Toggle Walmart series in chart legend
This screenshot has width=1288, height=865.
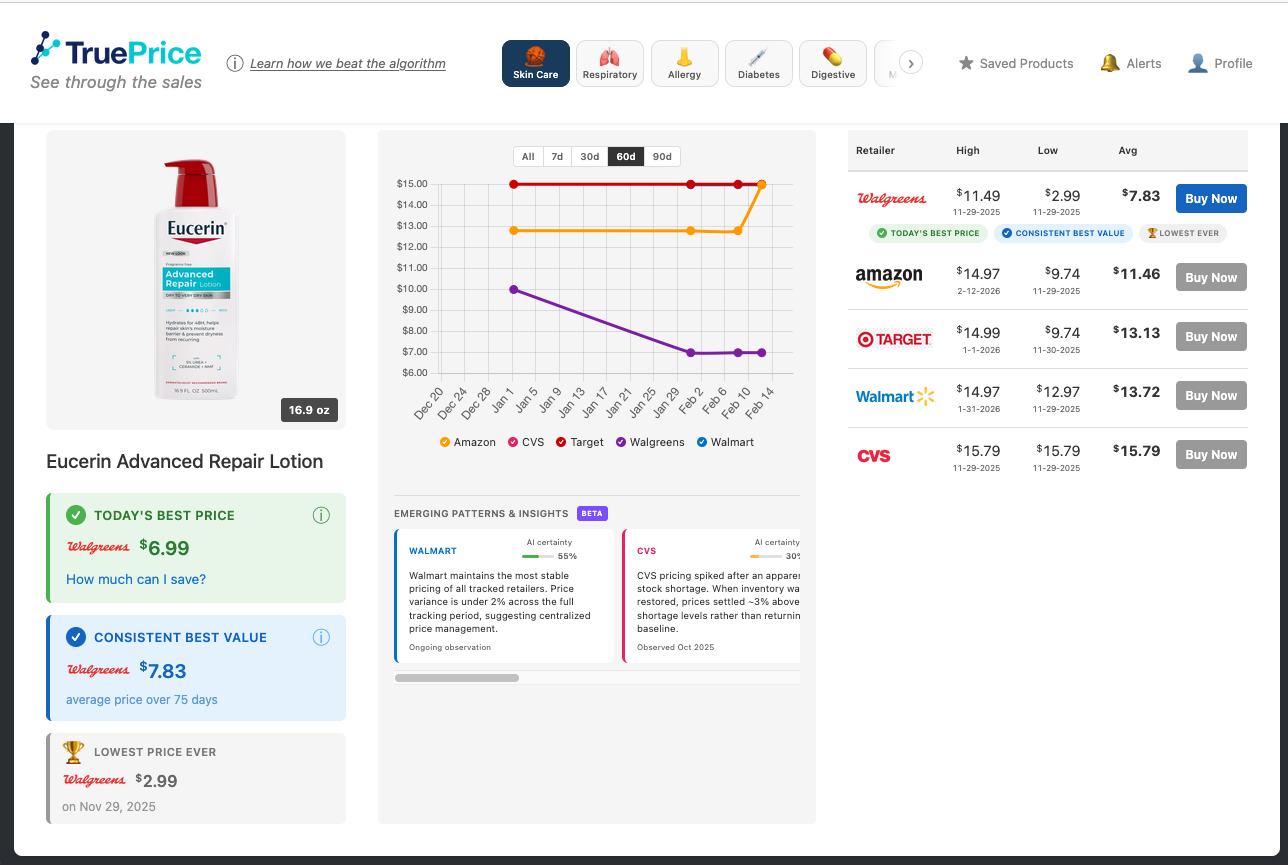pos(725,442)
